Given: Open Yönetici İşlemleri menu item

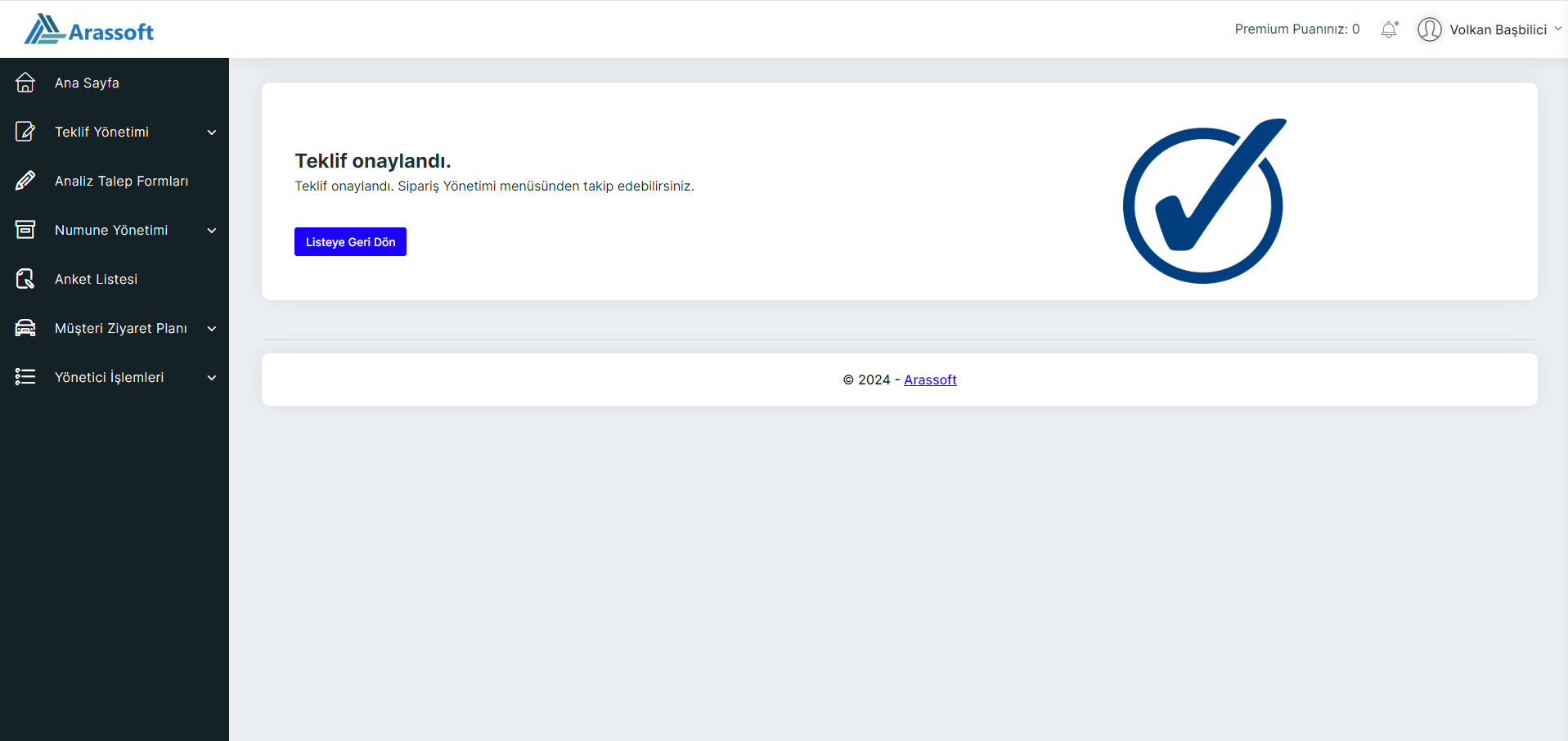Looking at the screenshot, I should (115, 377).
